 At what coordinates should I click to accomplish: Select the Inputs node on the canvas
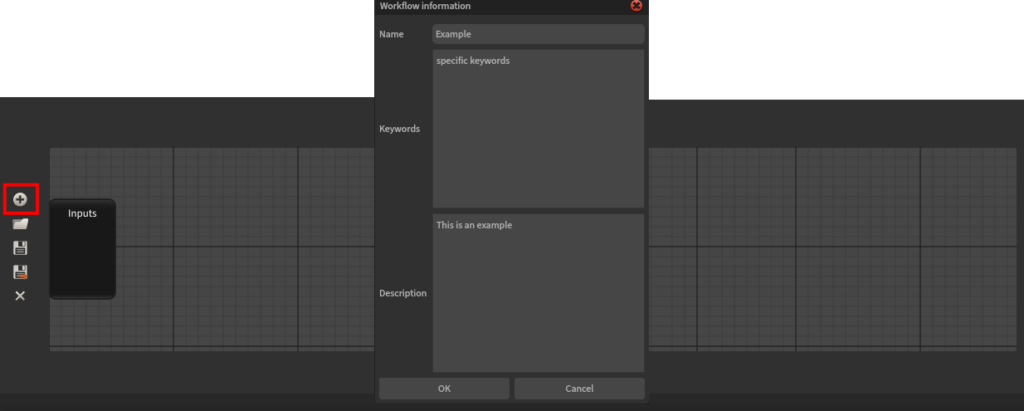(82, 249)
